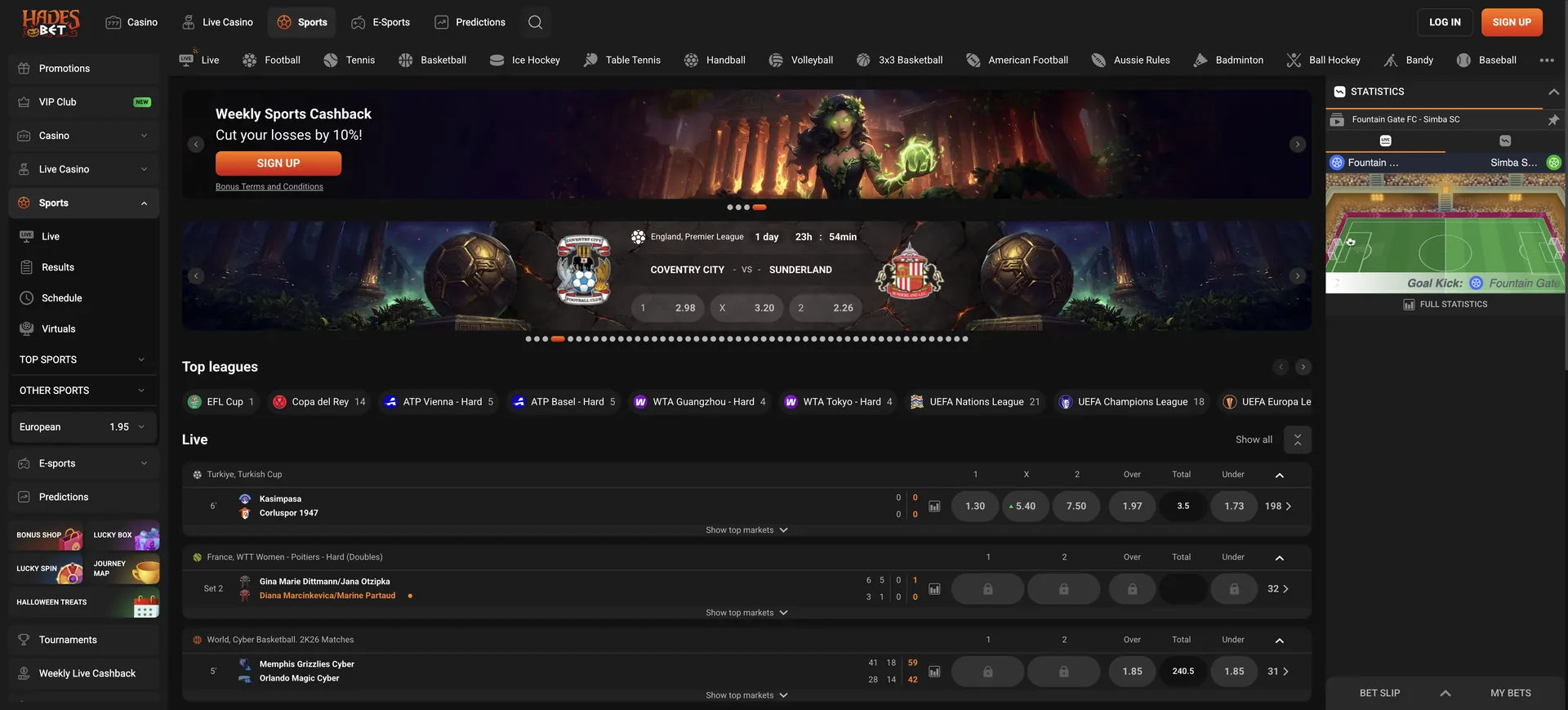Click the Hades Bet logo

point(51,23)
